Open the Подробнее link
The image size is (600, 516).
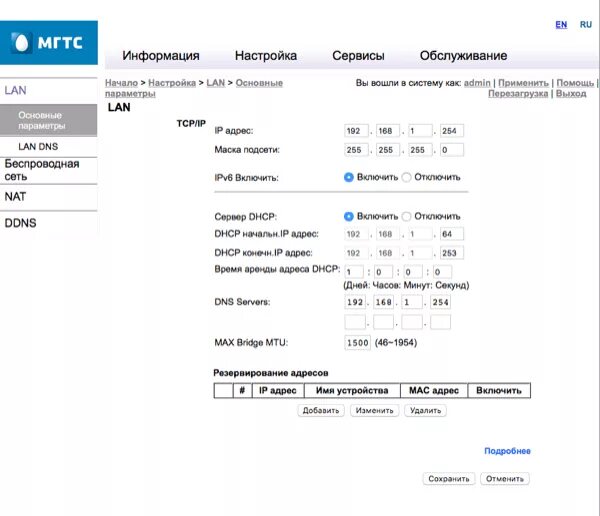point(507,451)
